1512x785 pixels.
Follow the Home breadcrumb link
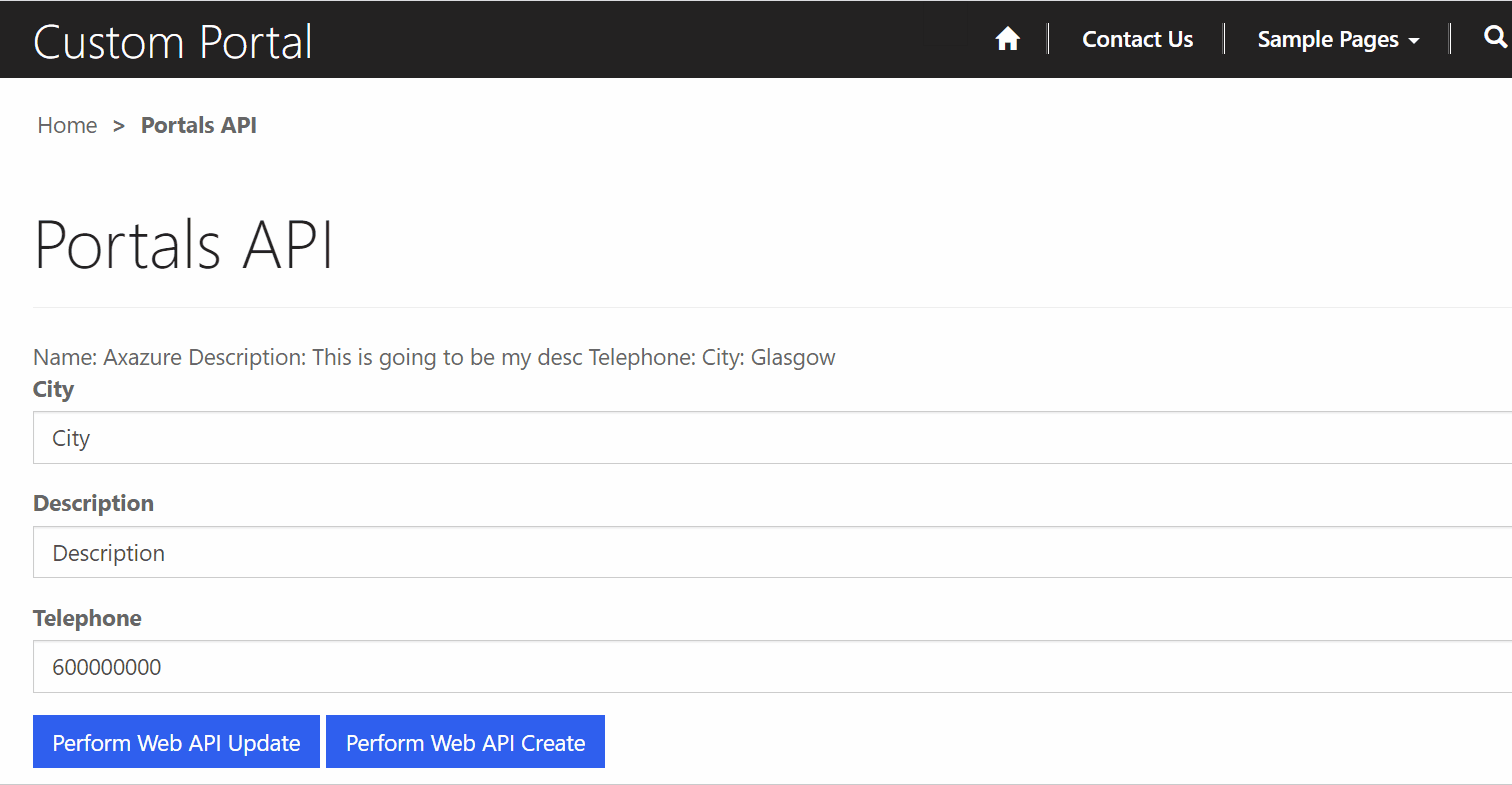pyautogui.click(x=67, y=125)
